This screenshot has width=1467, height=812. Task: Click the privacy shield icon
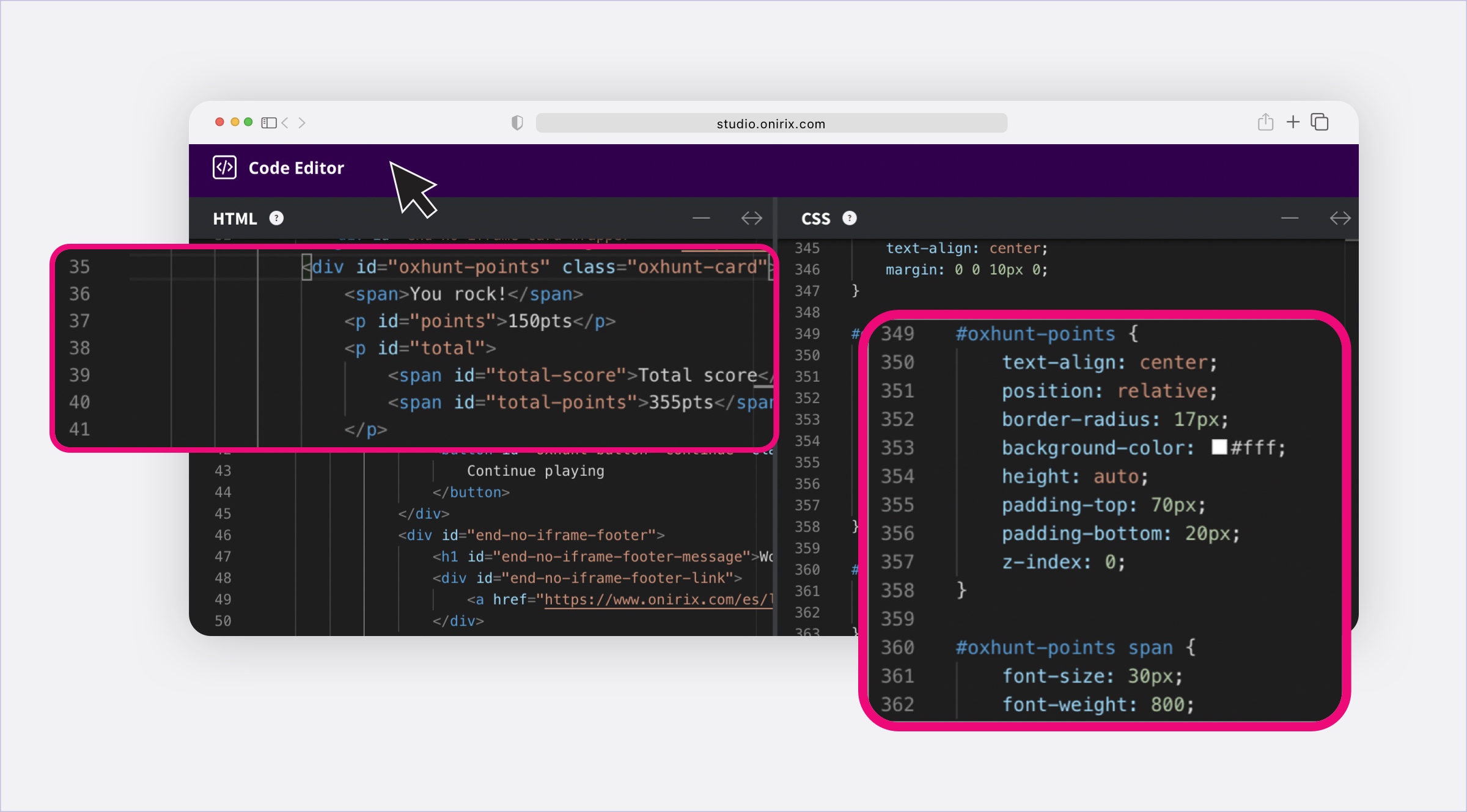click(517, 123)
